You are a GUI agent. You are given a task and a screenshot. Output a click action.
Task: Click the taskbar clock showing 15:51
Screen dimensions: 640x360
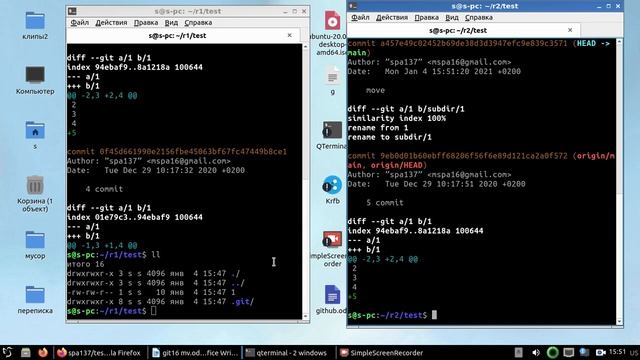(617, 351)
